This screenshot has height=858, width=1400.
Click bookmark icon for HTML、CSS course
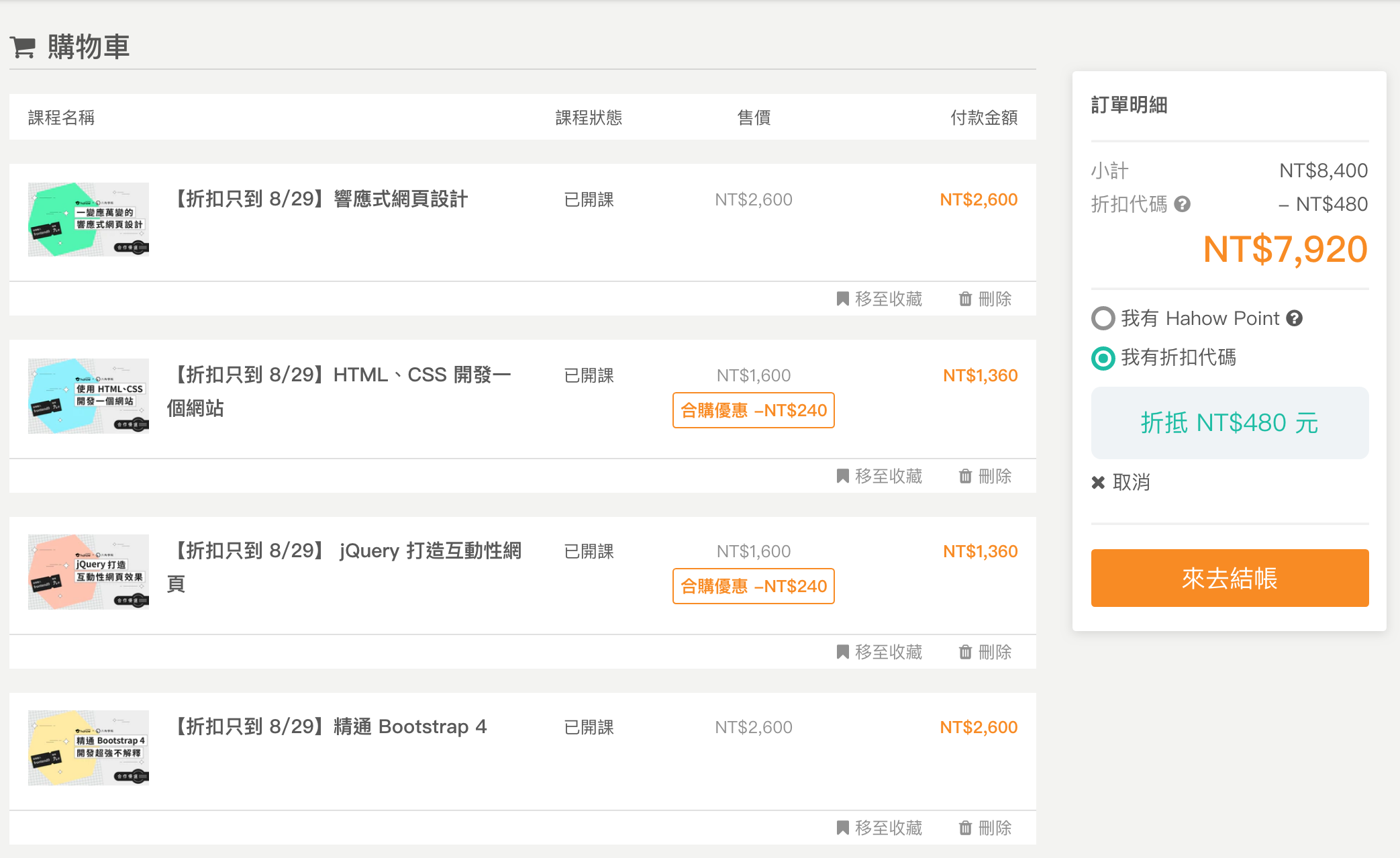(843, 476)
